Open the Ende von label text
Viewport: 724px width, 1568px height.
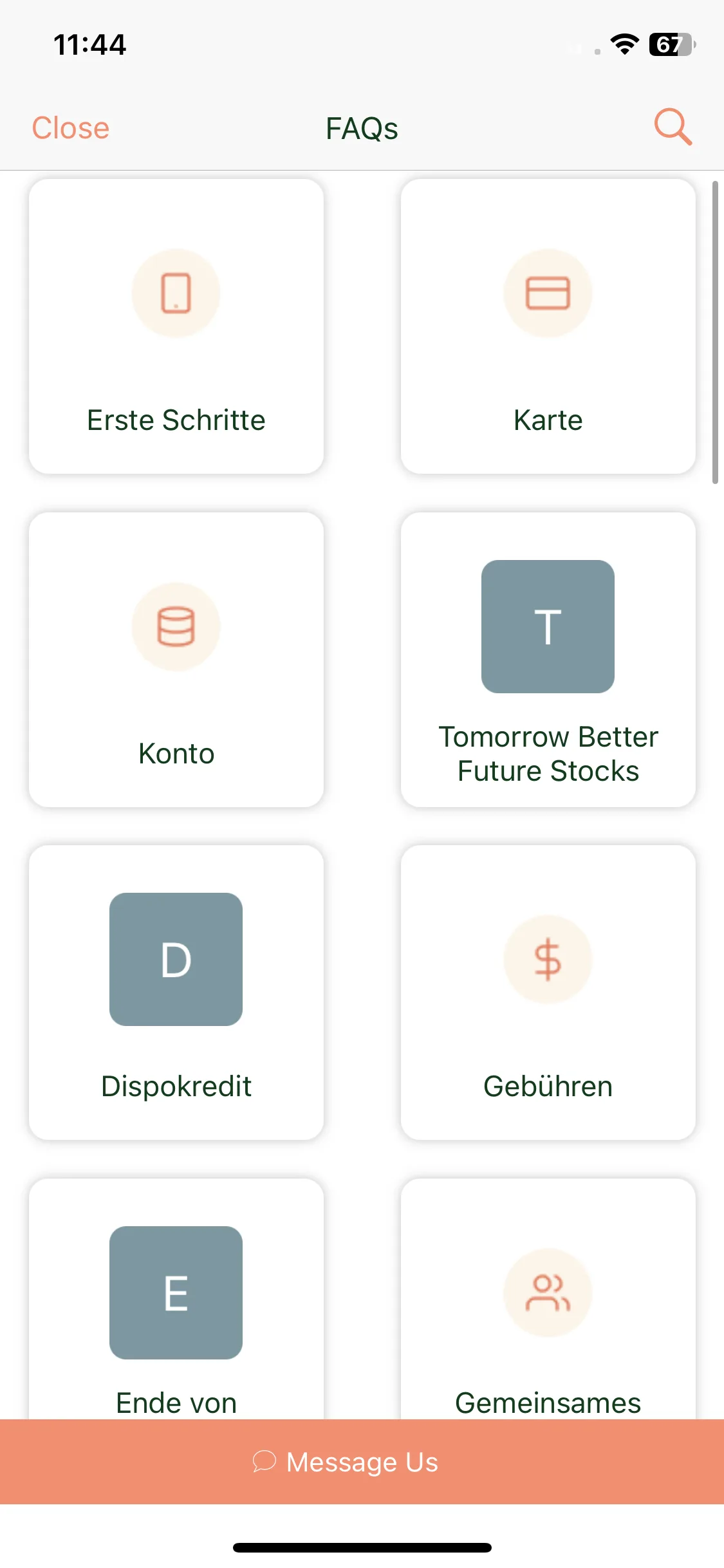176,1403
